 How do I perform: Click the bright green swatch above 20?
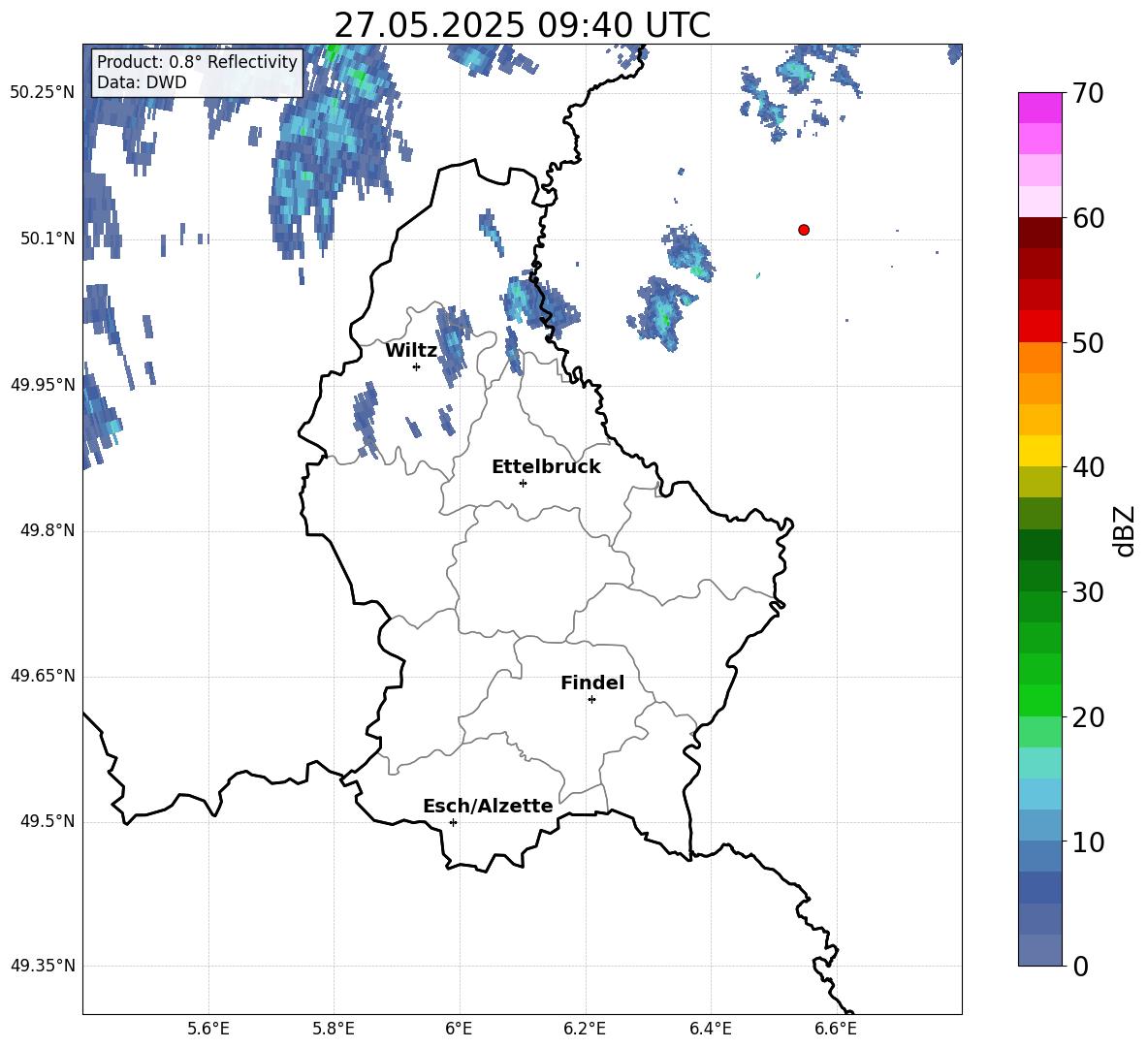[x=1039, y=700]
